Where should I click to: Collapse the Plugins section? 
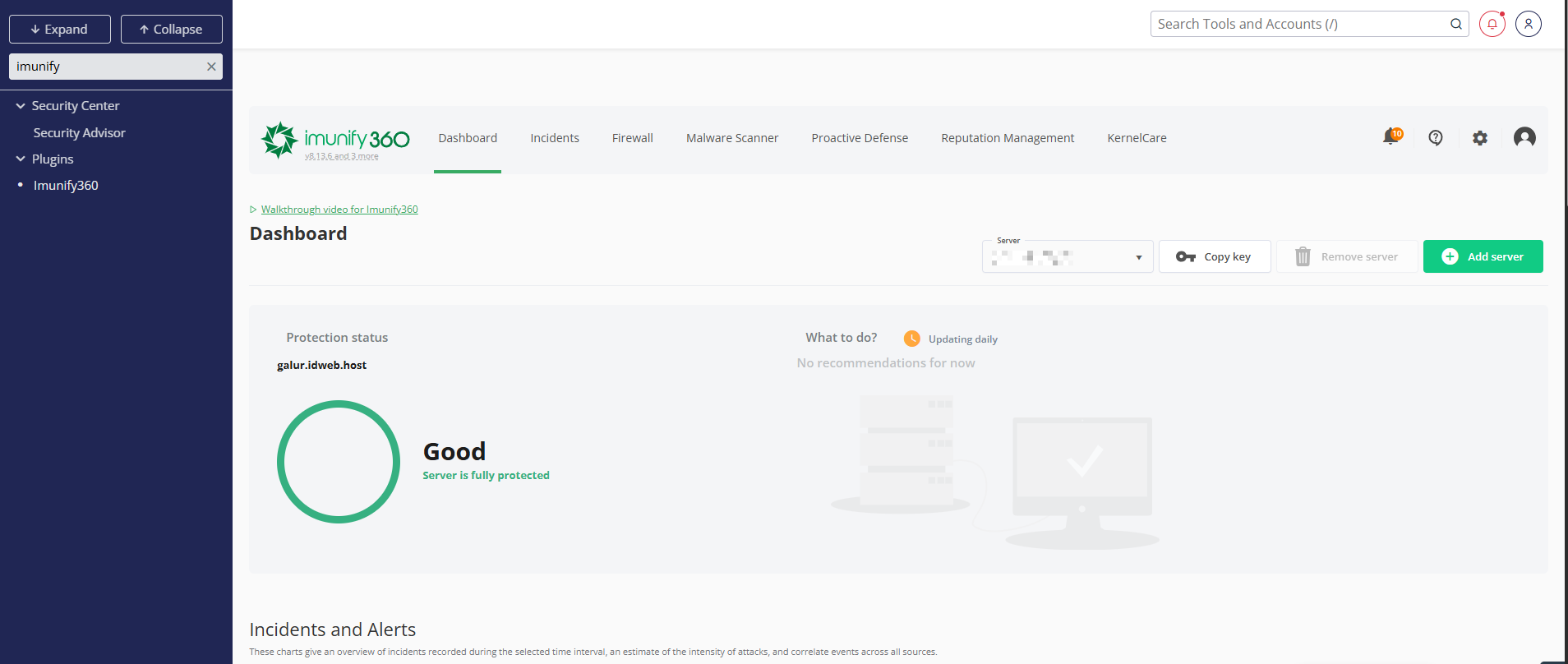[21, 159]
